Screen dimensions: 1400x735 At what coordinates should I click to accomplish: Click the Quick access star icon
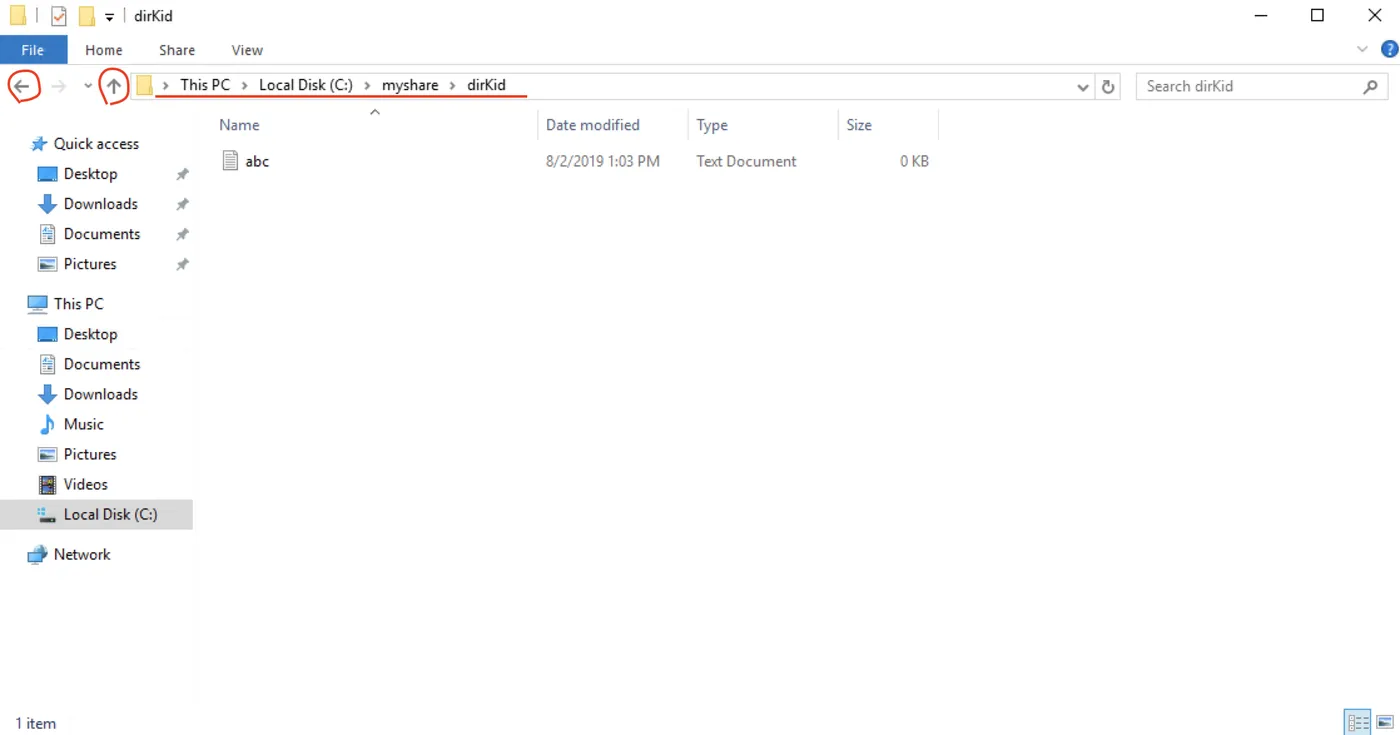tap(39, 144)
